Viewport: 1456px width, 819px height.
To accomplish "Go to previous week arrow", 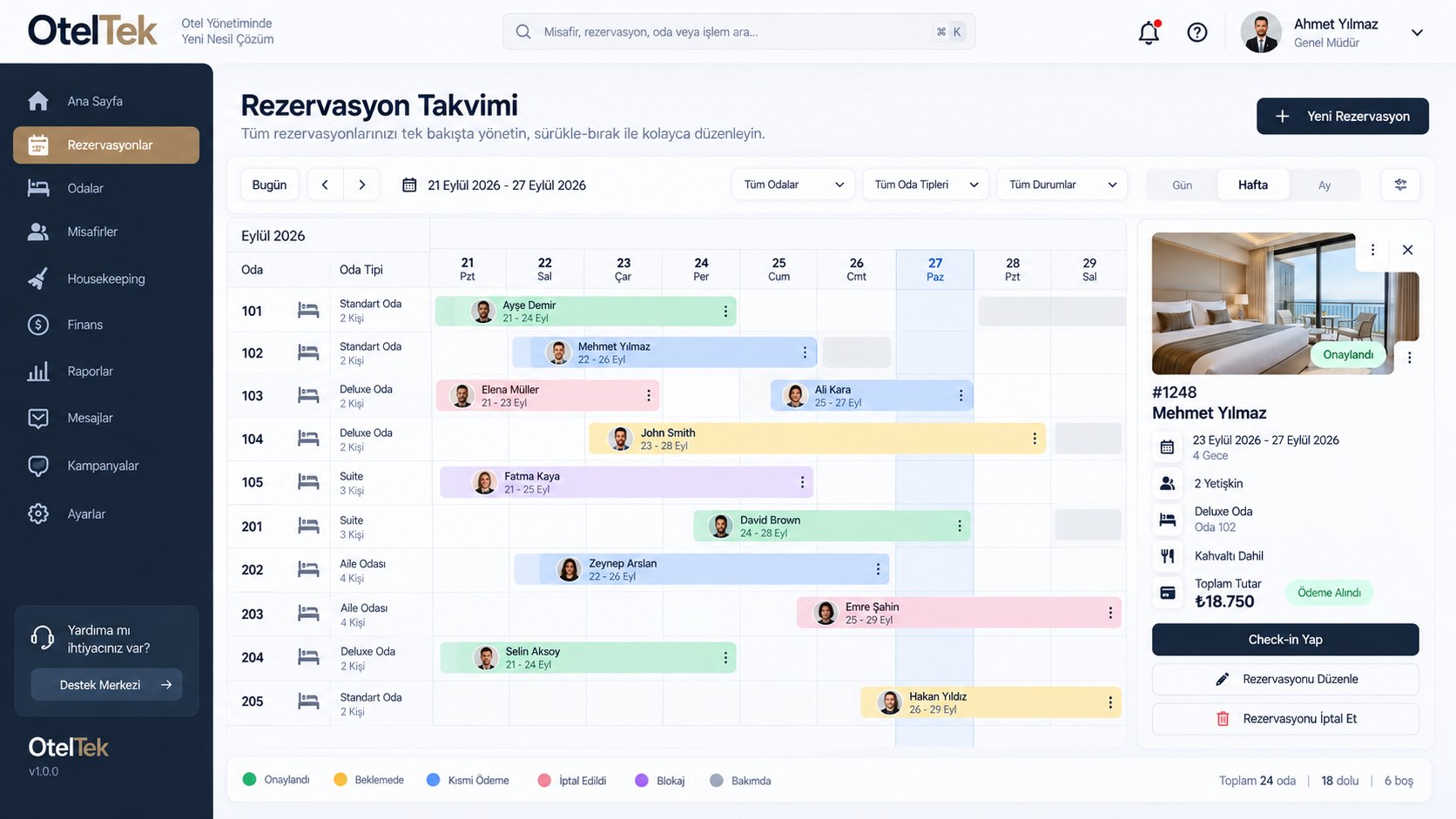I will (325, 185).
